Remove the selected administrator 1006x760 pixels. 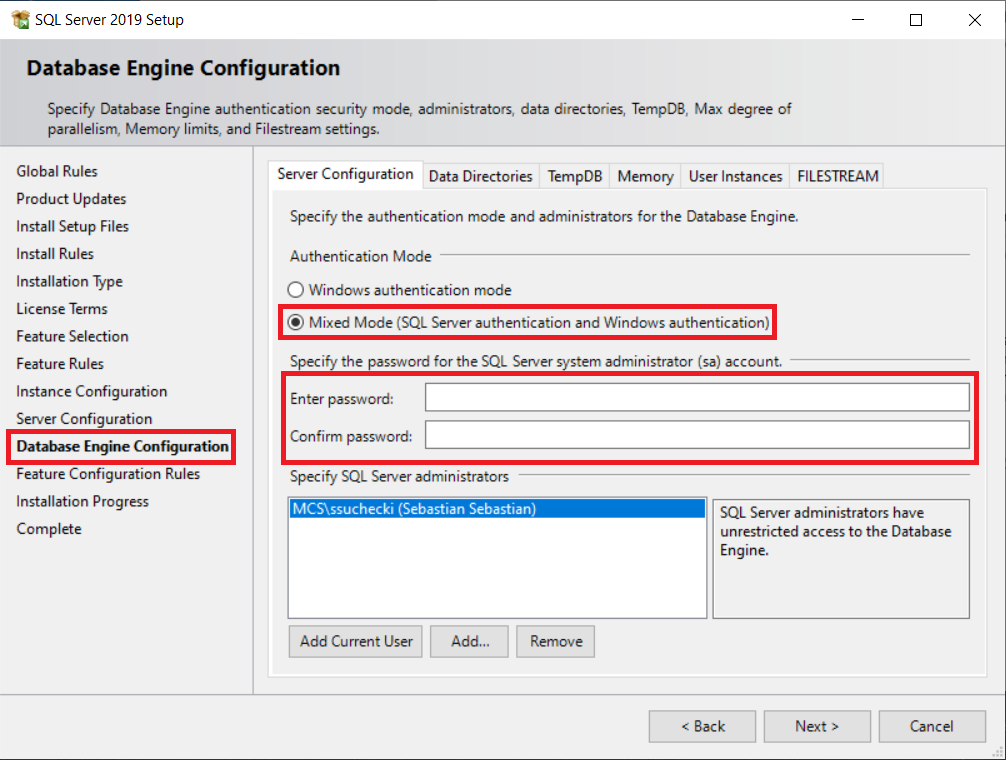[x=556, y=641]
